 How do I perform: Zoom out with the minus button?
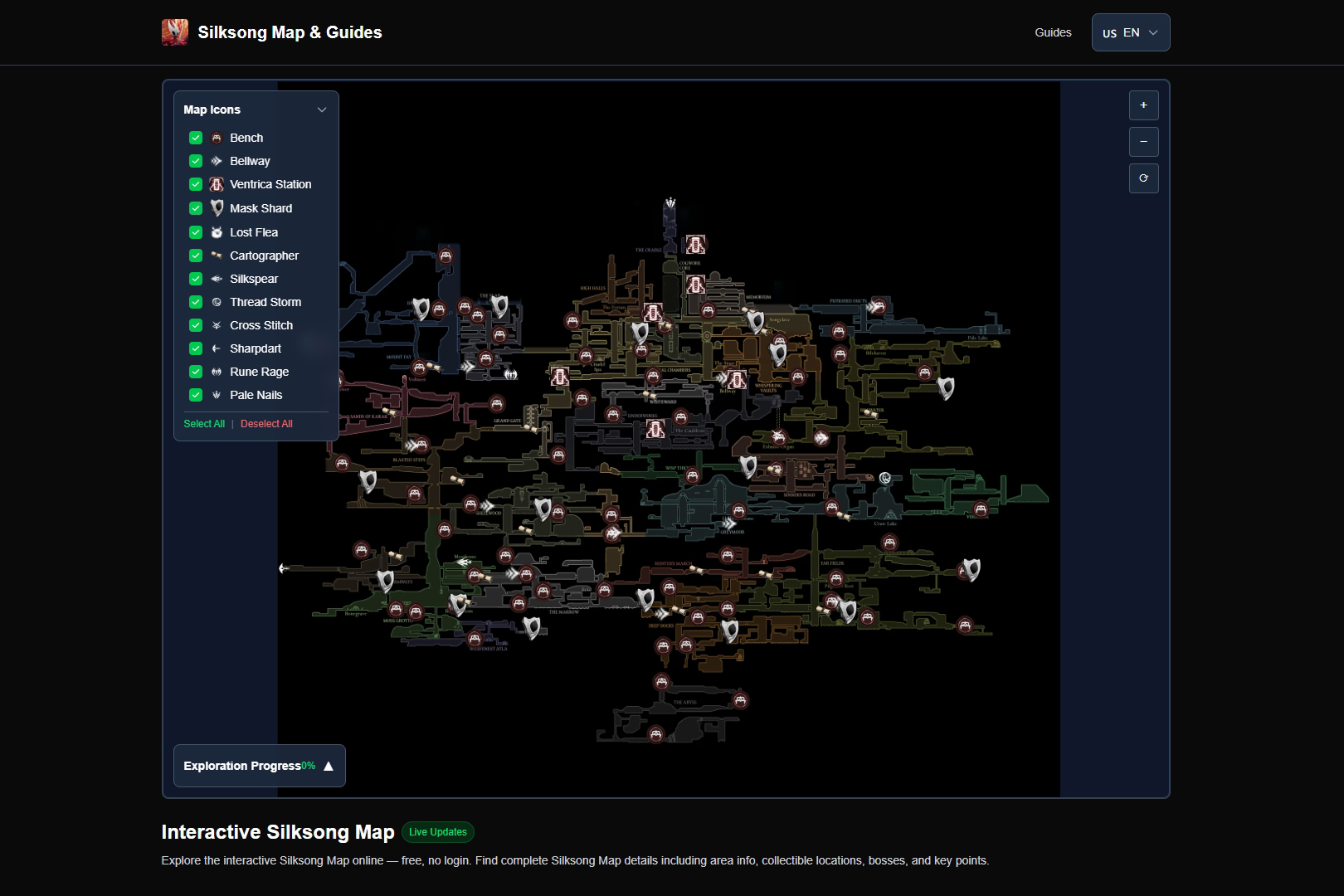pyautogui.click(x=1144, y=142)
